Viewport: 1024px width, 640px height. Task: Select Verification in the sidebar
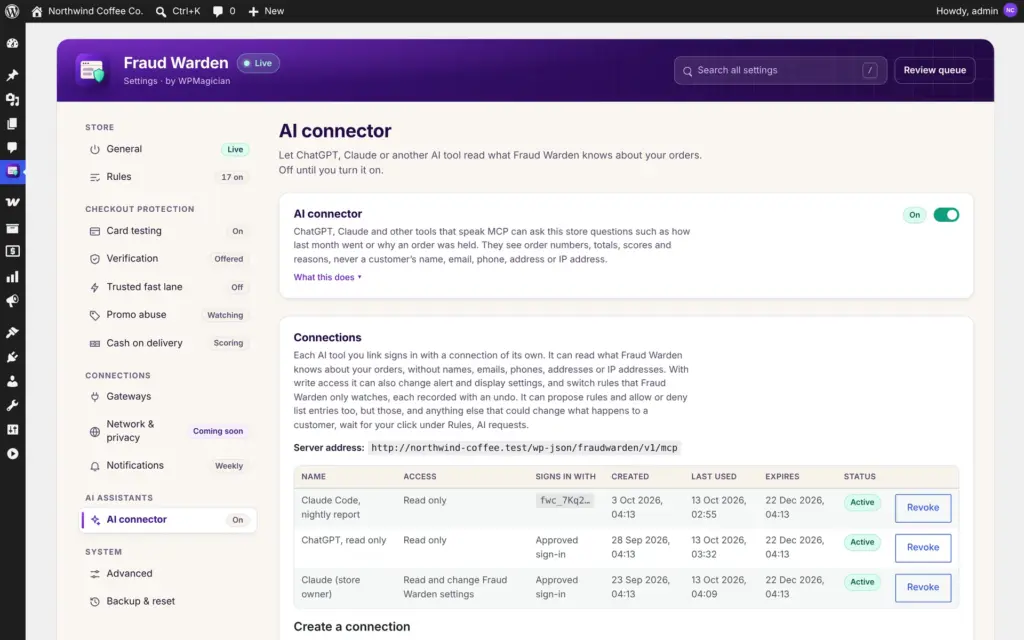click(x=168, y=259)
